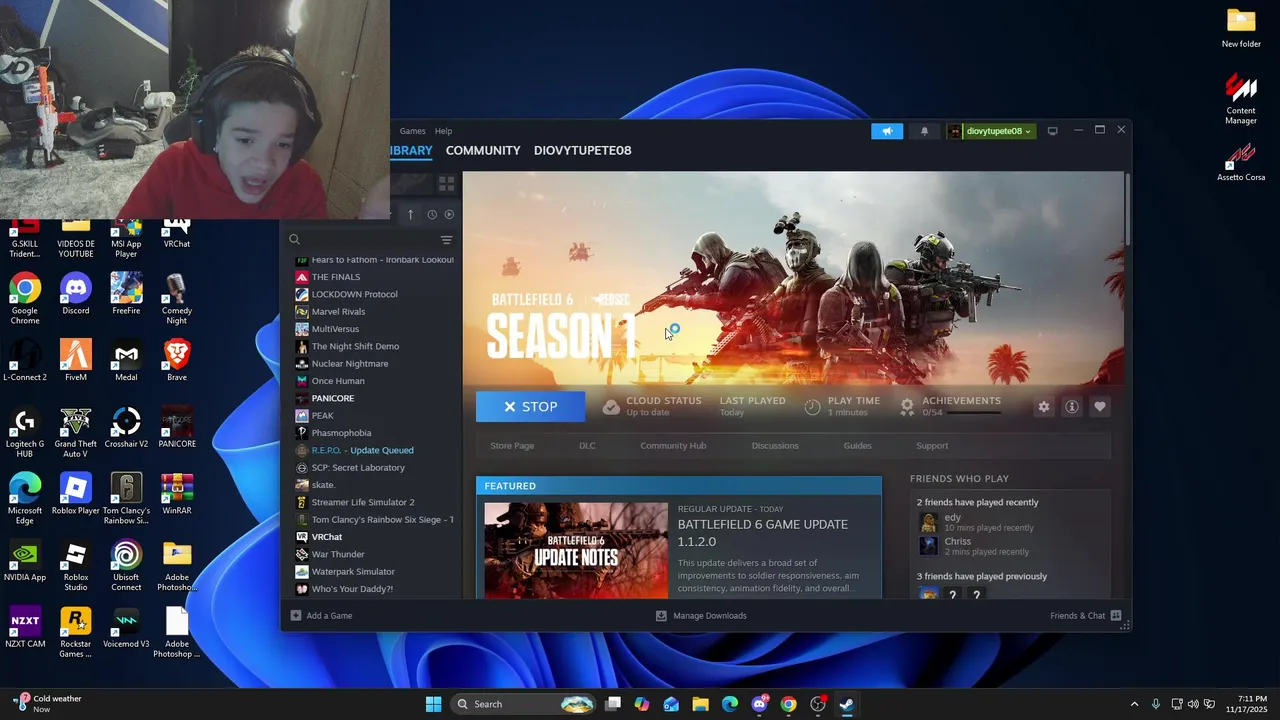Open WinRAR desktop shortcut
1280x720 pixels.
(x=177, y=494)
